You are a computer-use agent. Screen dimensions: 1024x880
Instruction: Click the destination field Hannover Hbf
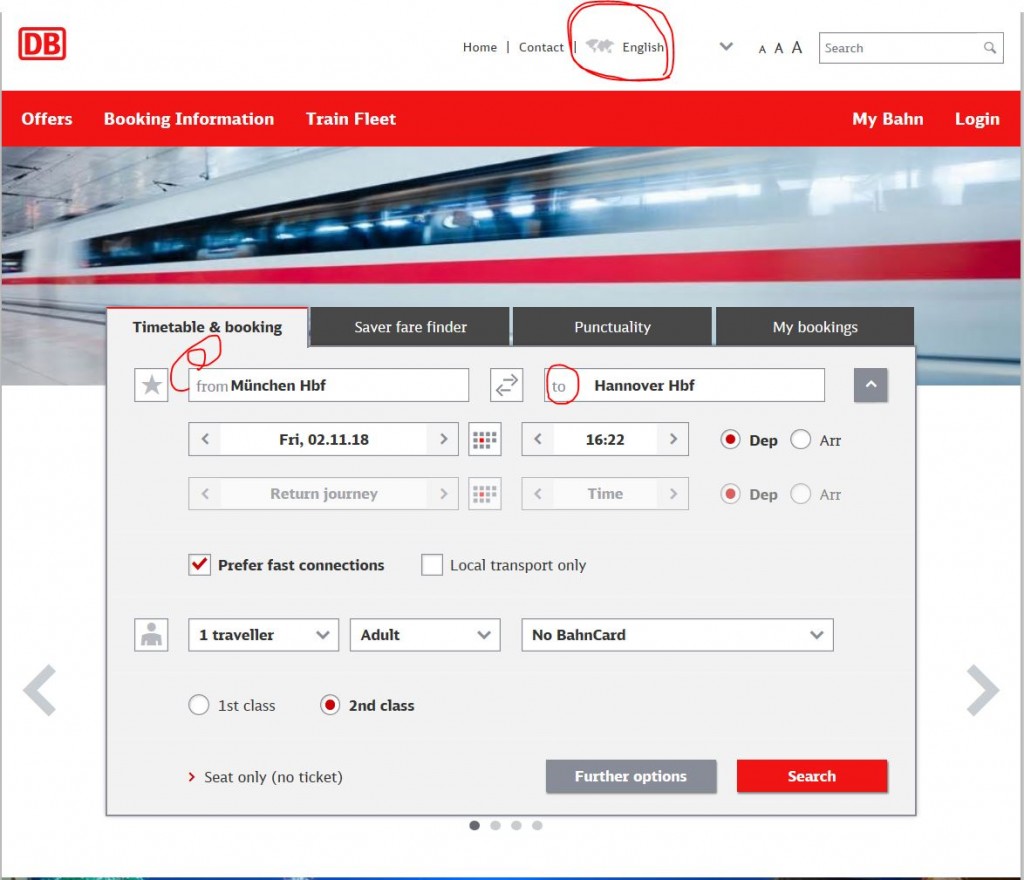700,385
